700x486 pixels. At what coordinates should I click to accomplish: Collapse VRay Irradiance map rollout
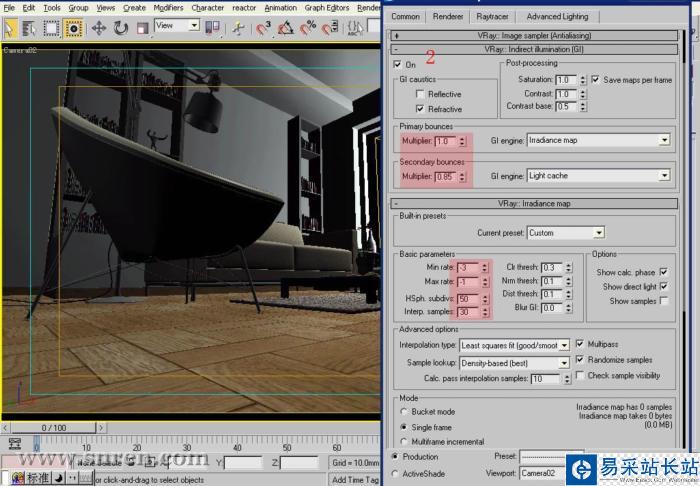(534, 204)
